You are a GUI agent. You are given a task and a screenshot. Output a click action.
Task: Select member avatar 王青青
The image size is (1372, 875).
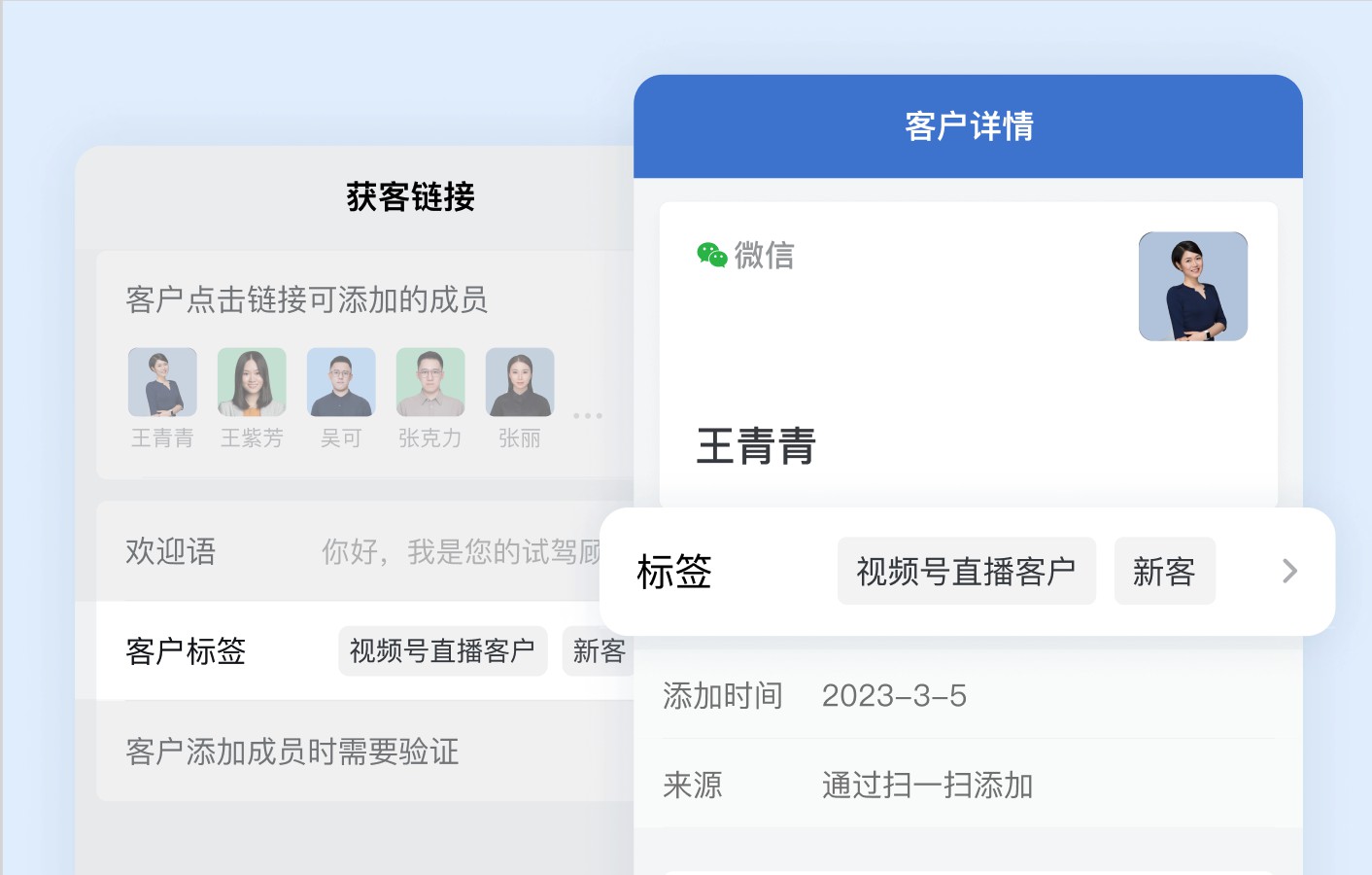[x=162, y=382]
